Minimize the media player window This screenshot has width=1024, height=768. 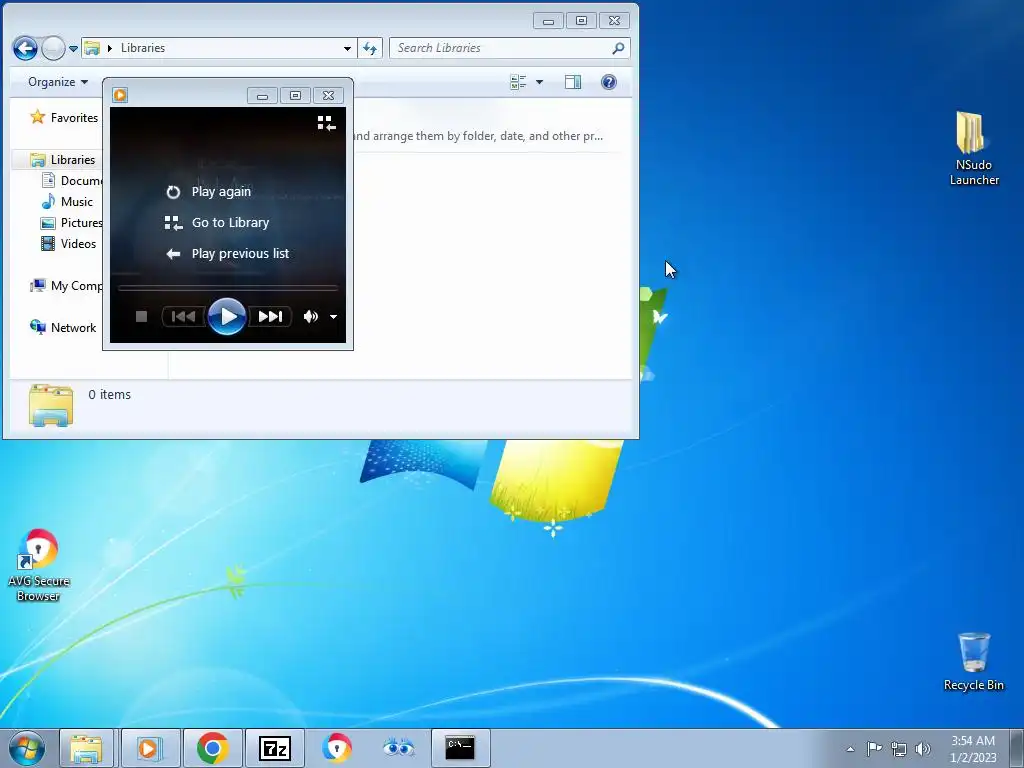pos(263,96)
